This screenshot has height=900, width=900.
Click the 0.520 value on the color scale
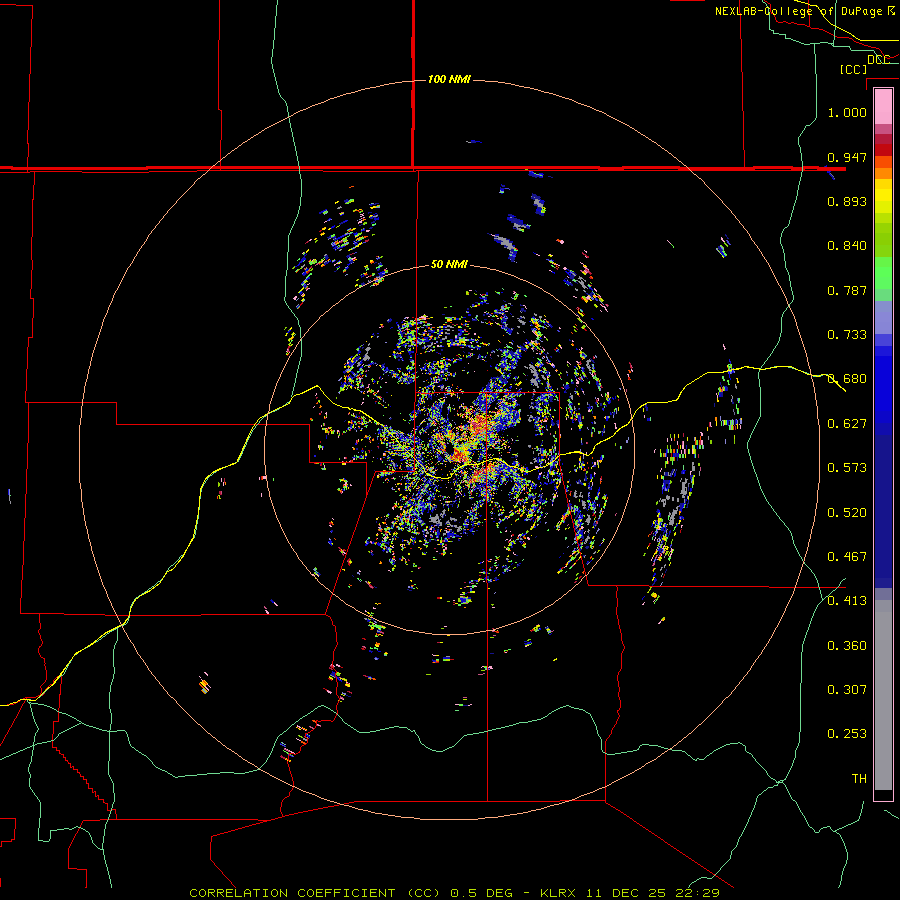[847, 513]
